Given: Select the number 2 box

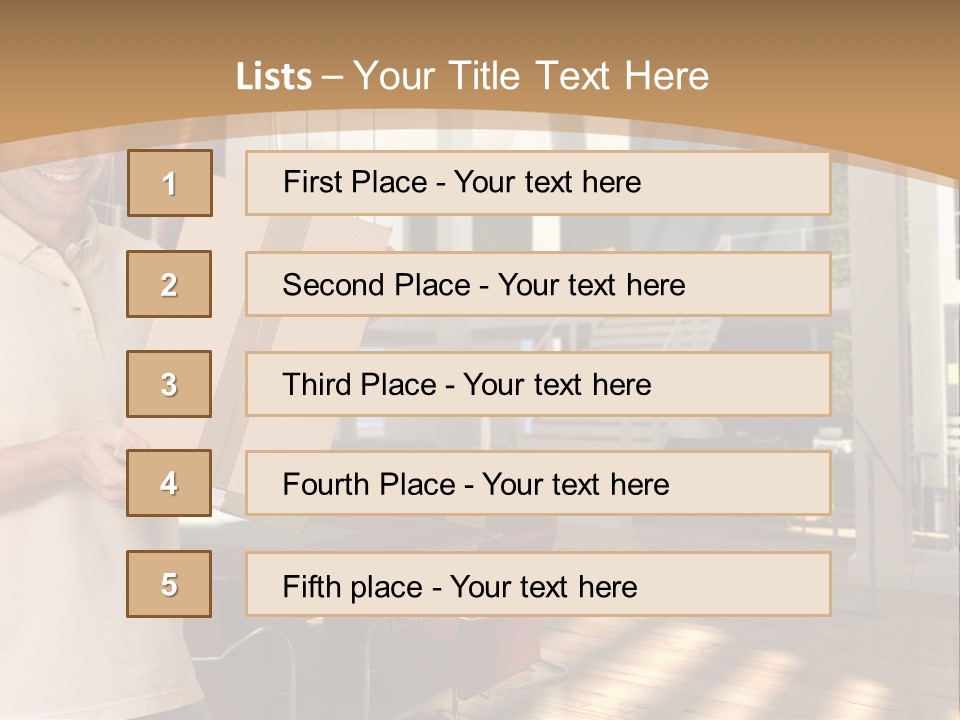Looking at the screenshot, I should click(169, 284).
